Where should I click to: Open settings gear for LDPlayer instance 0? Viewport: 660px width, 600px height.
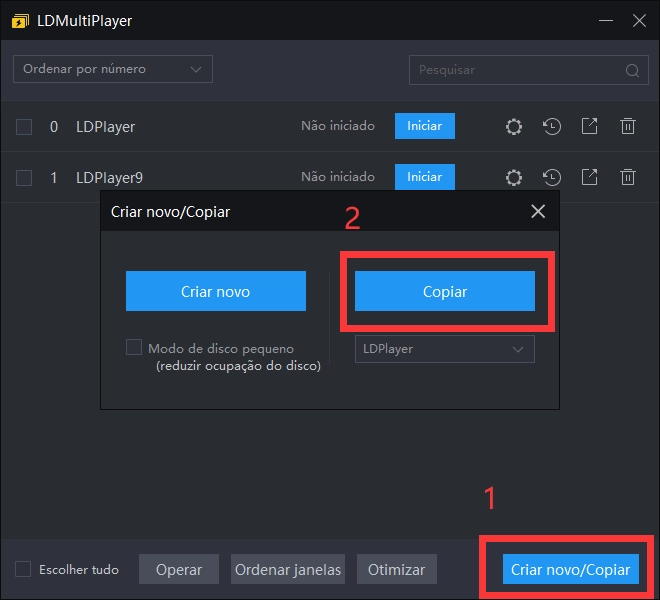514,126
